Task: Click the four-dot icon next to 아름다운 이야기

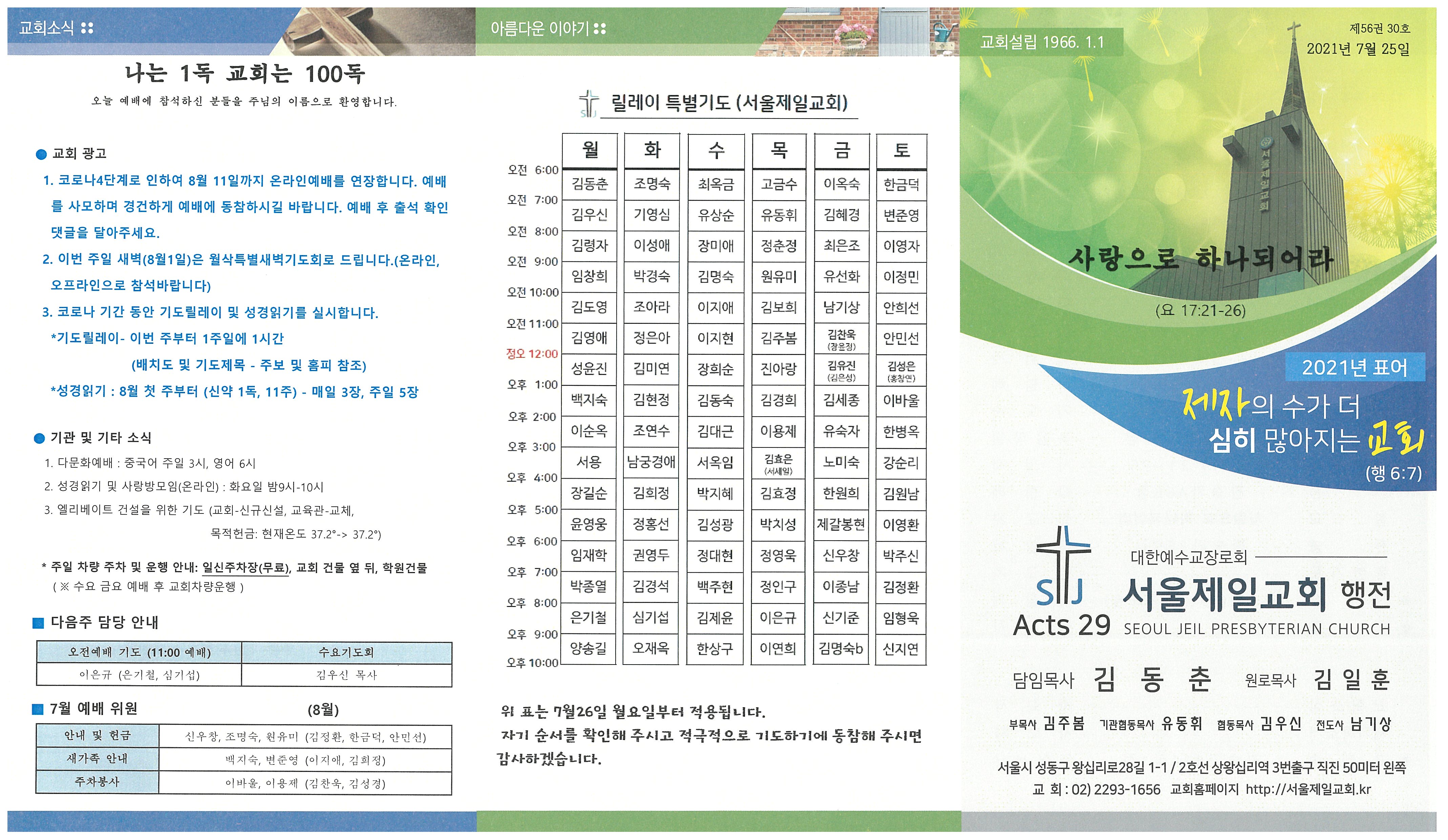Action: coord(599,28)
